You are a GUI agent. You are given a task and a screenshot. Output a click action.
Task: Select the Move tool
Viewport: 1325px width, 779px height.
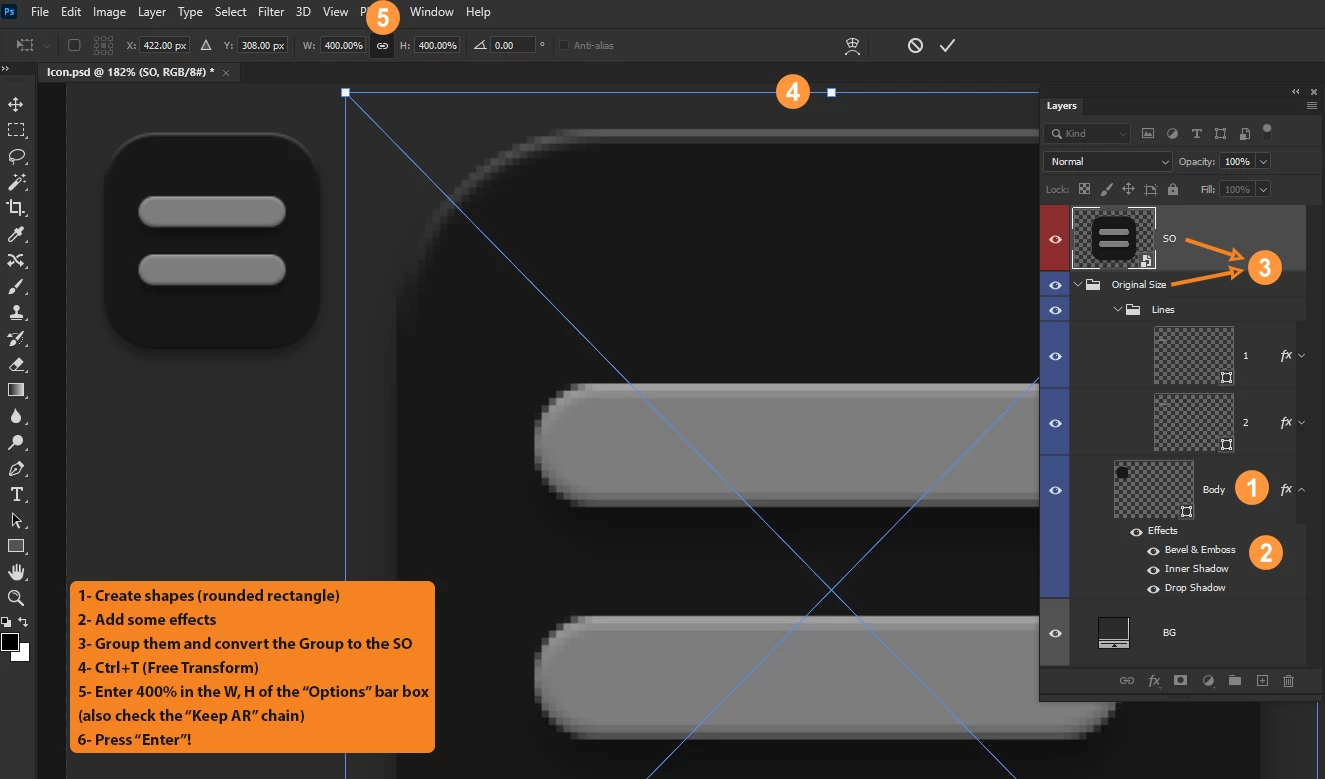[16, 104]
